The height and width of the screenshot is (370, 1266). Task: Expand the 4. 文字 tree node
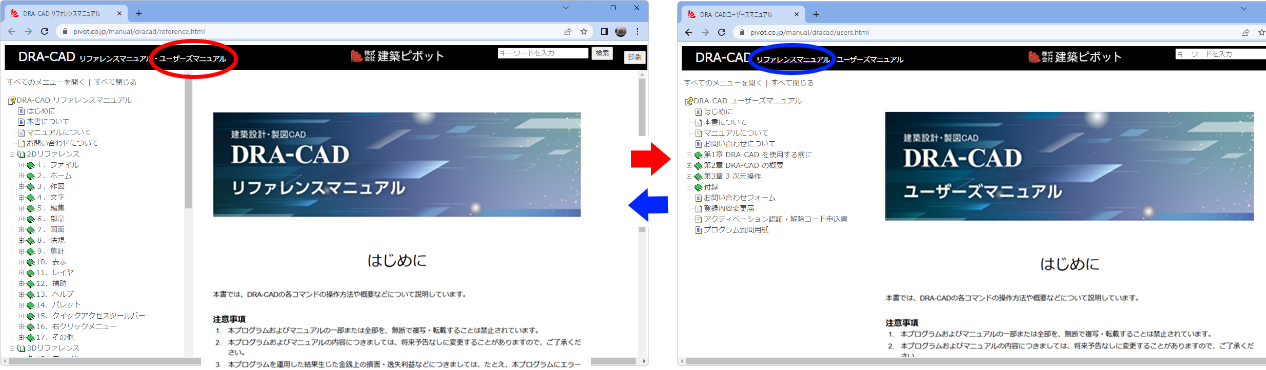click(x=21, y=197)
